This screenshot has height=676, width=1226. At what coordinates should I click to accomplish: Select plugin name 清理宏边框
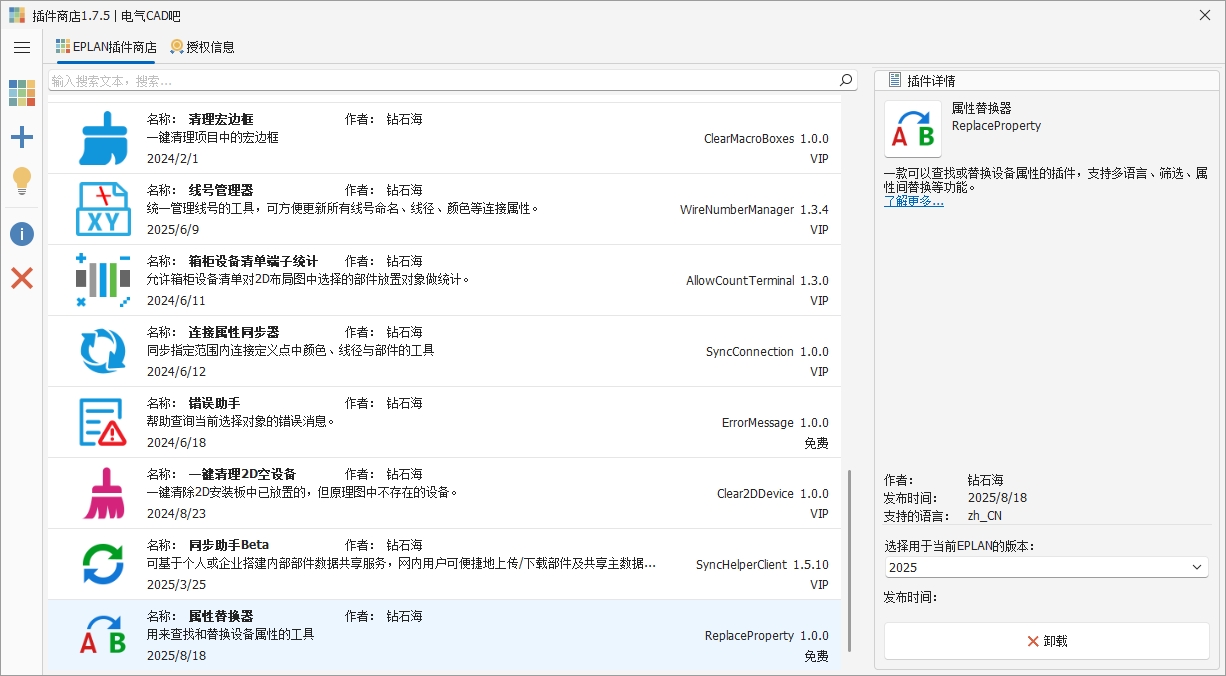coord(221,119)
